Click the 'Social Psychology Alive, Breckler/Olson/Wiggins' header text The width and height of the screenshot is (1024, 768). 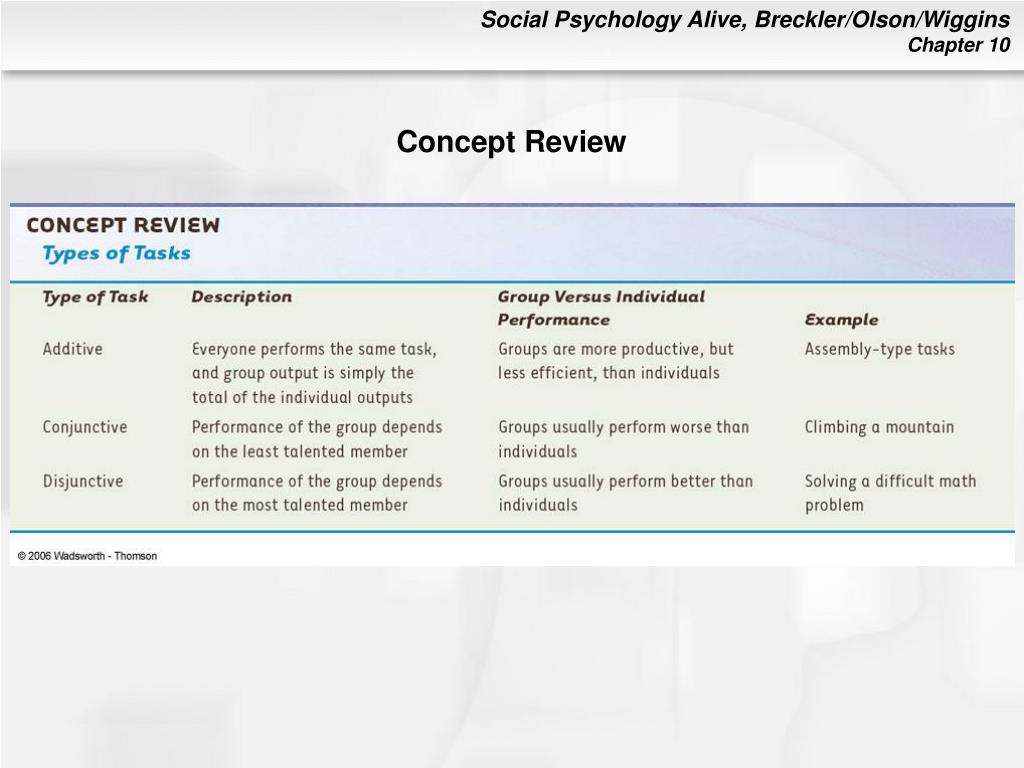tap(745, 20)
